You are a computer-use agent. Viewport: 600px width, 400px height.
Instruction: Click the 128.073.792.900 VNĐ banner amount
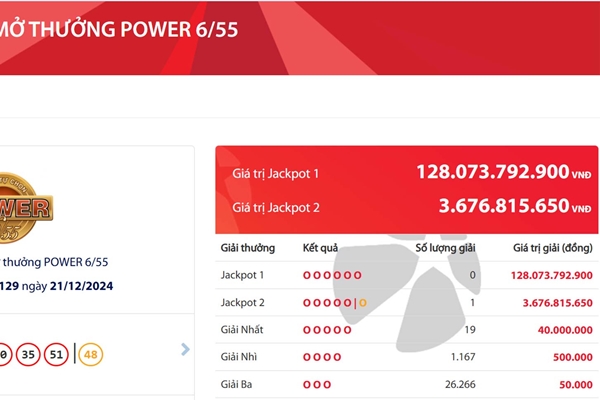(492, 172)
